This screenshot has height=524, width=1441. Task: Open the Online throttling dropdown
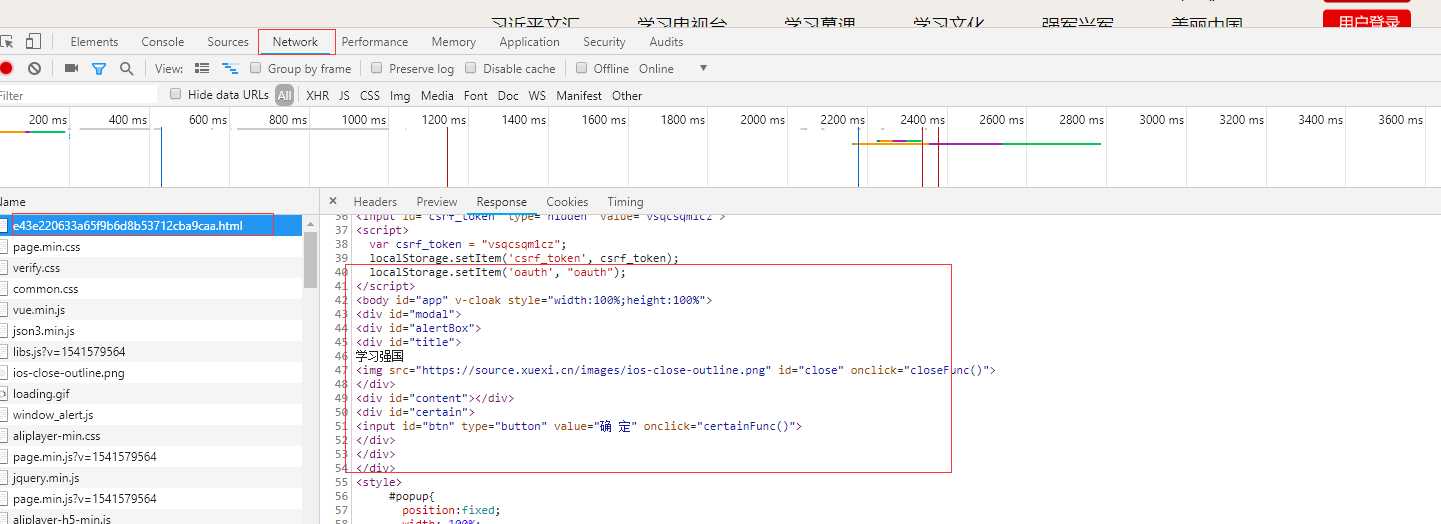click(673, 68)
